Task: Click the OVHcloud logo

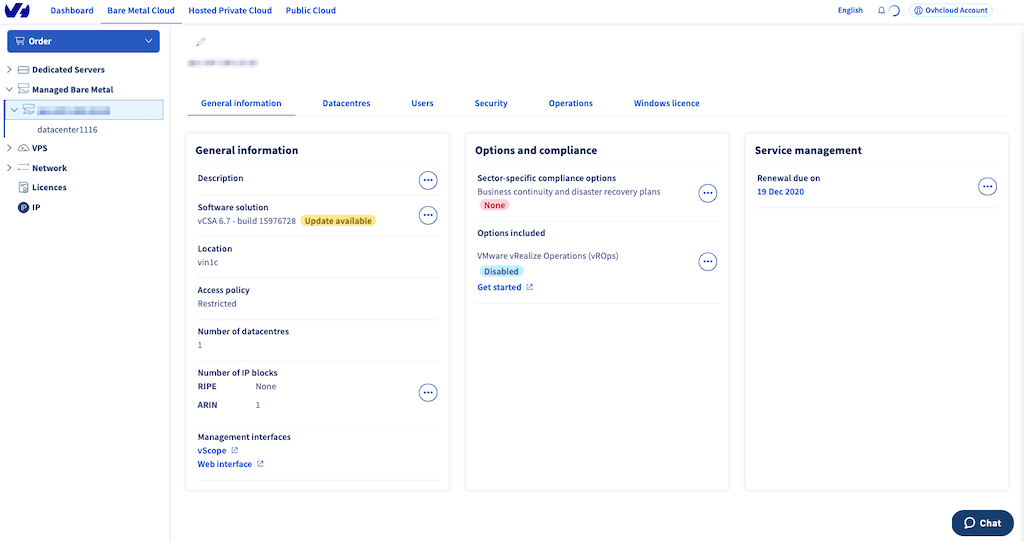Action: point(17,10)
